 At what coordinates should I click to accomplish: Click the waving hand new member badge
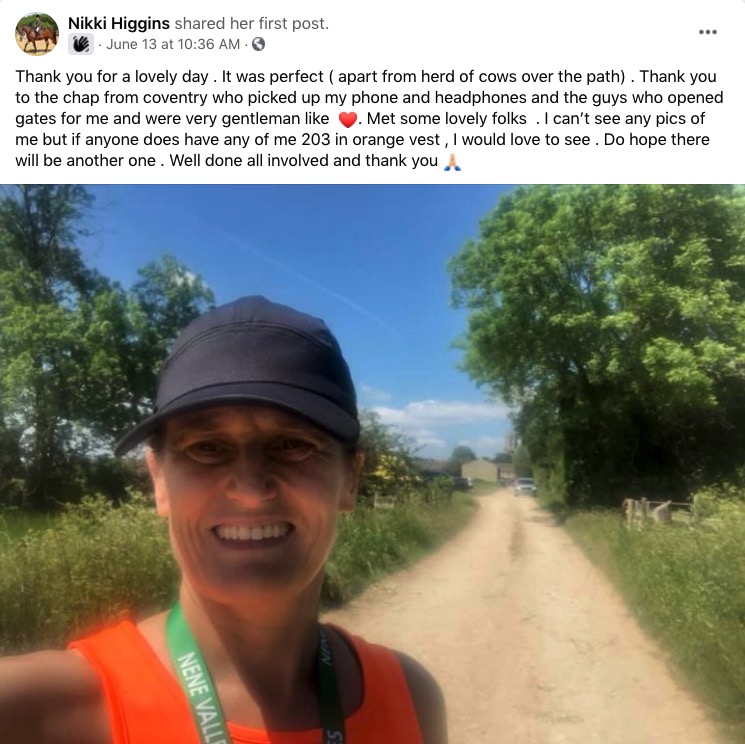[x=80, y=44]
